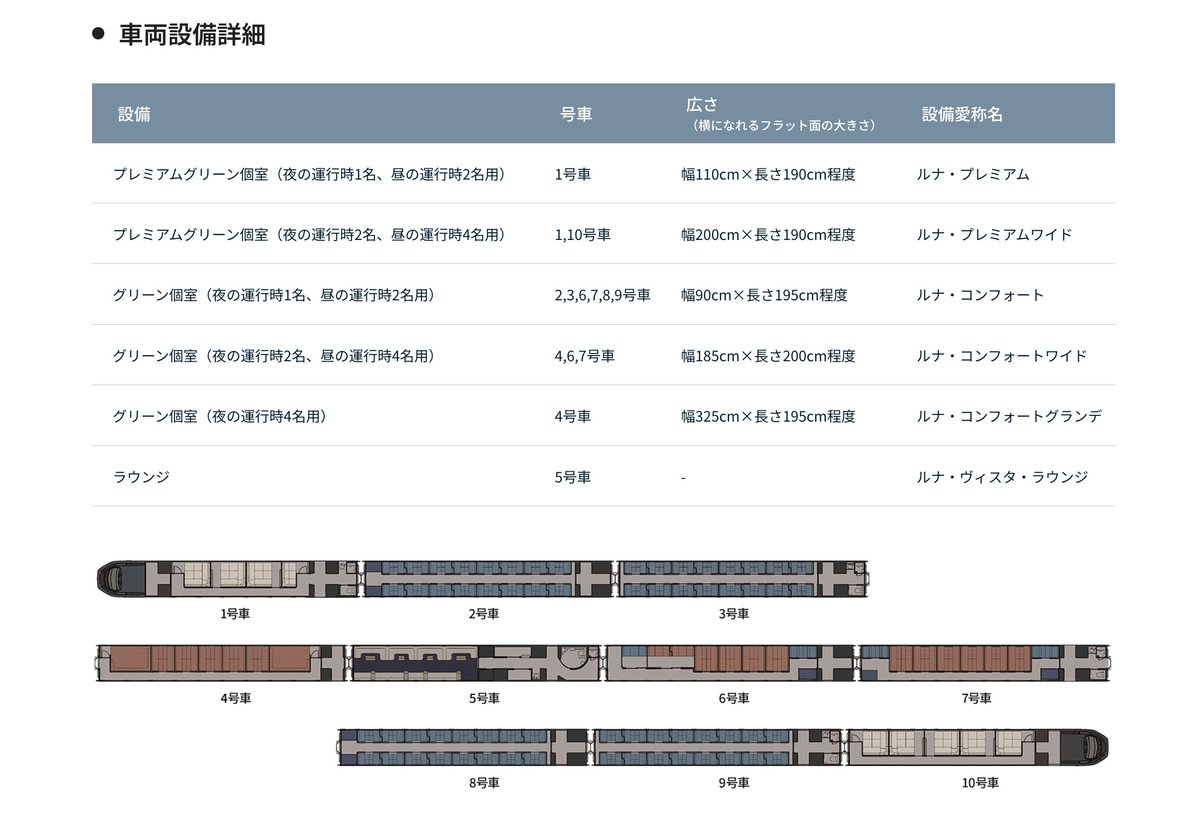1200x834 pixels.
Task: Select the 幅185cm×長さ200cm程度 size cell
Action: click(x=768, y=356)
